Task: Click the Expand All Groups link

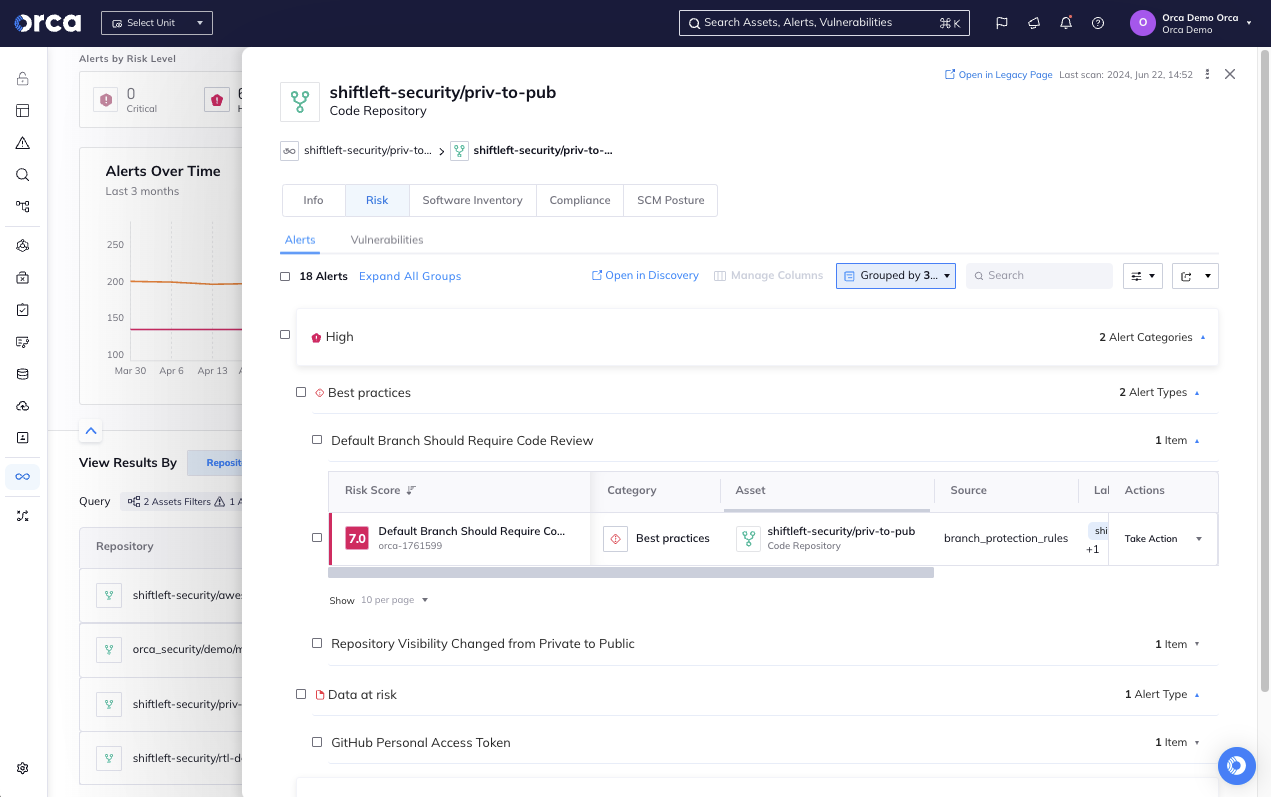Action: coord(410,276)
